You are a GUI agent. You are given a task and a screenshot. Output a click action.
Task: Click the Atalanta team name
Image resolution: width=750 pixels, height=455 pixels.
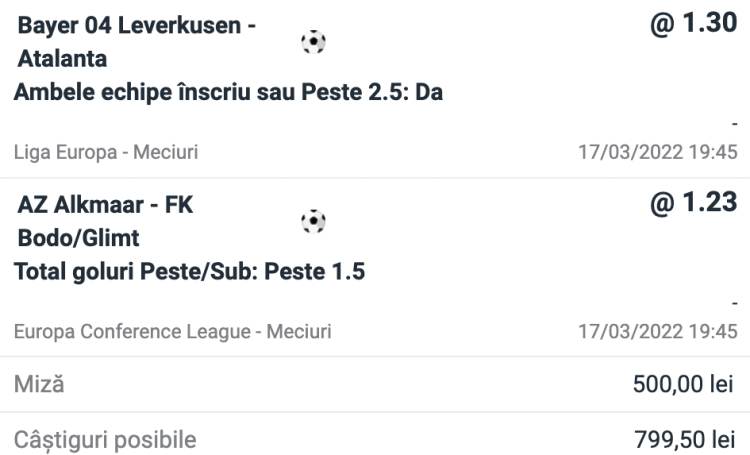pyautogui.click(x=62, y=60)
